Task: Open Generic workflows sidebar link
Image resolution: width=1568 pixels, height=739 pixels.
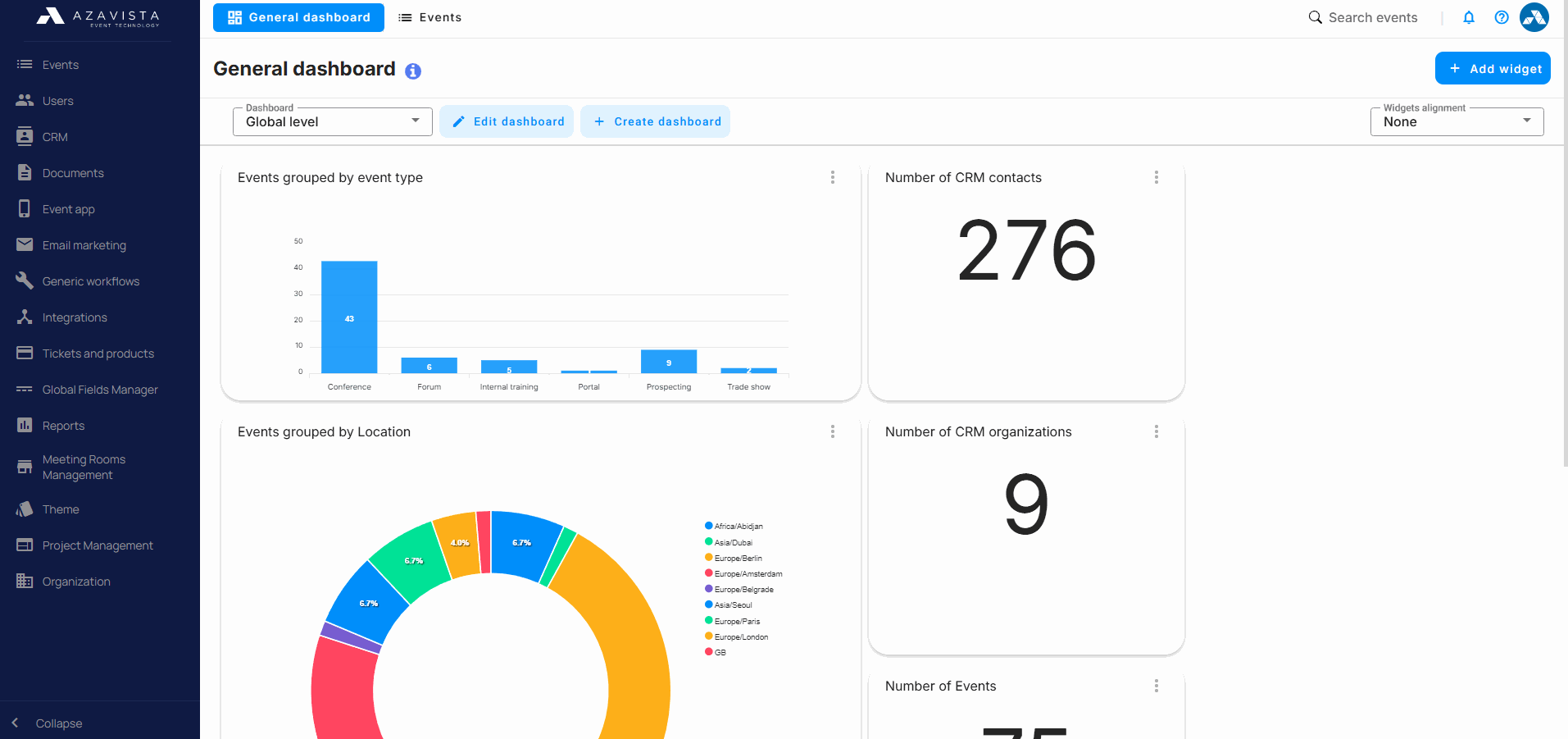Action: [91, 281]
